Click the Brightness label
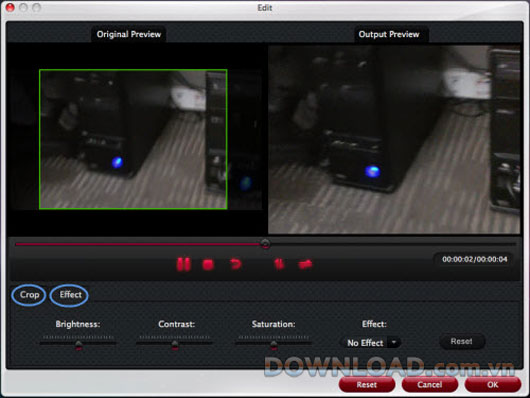530x398 pixels. [78, 324]
